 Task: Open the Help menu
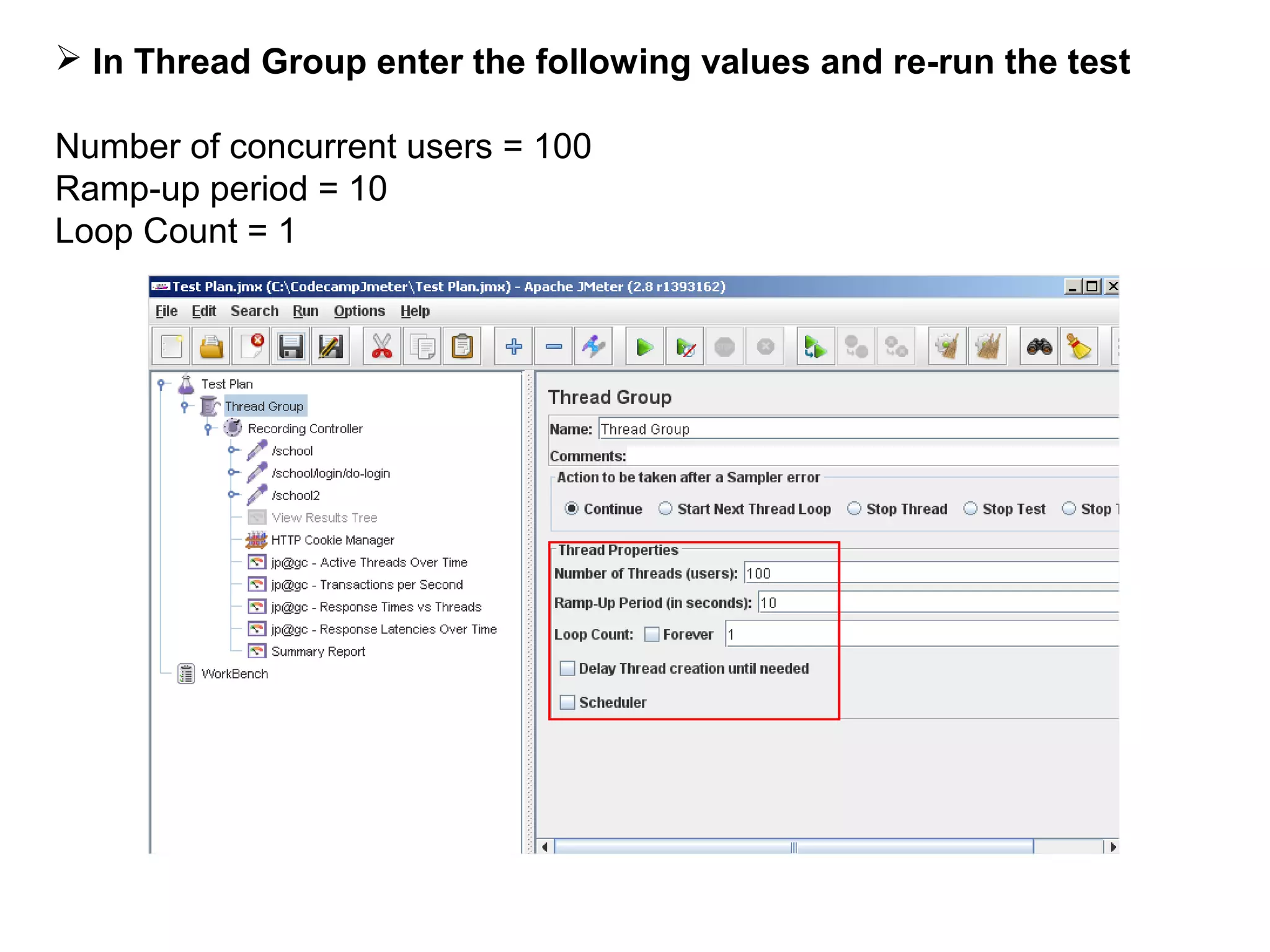[415, 311]
